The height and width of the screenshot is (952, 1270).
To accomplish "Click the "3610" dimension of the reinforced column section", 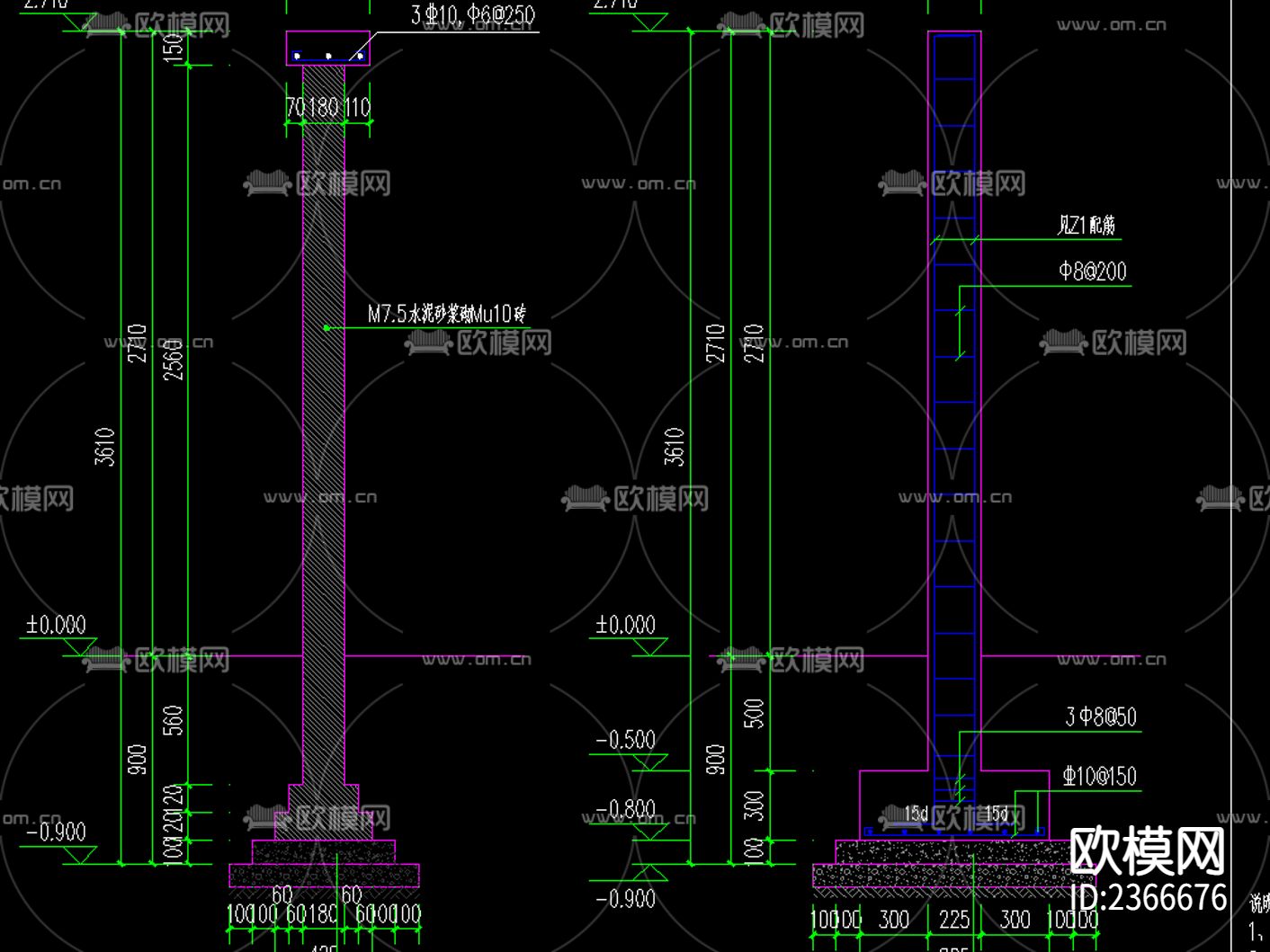I will tap(675, 447).
